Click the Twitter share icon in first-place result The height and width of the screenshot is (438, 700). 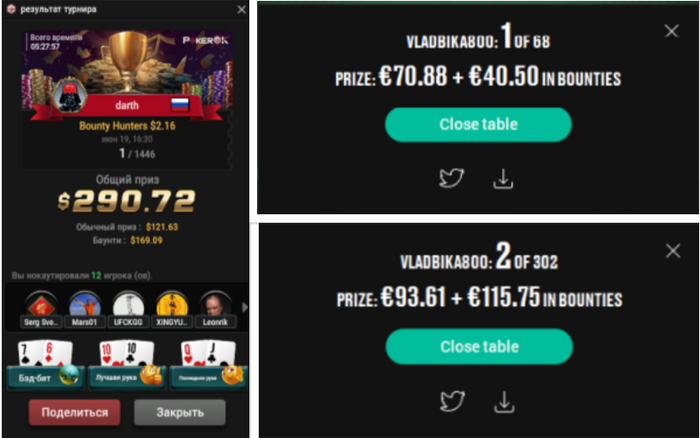451,178
